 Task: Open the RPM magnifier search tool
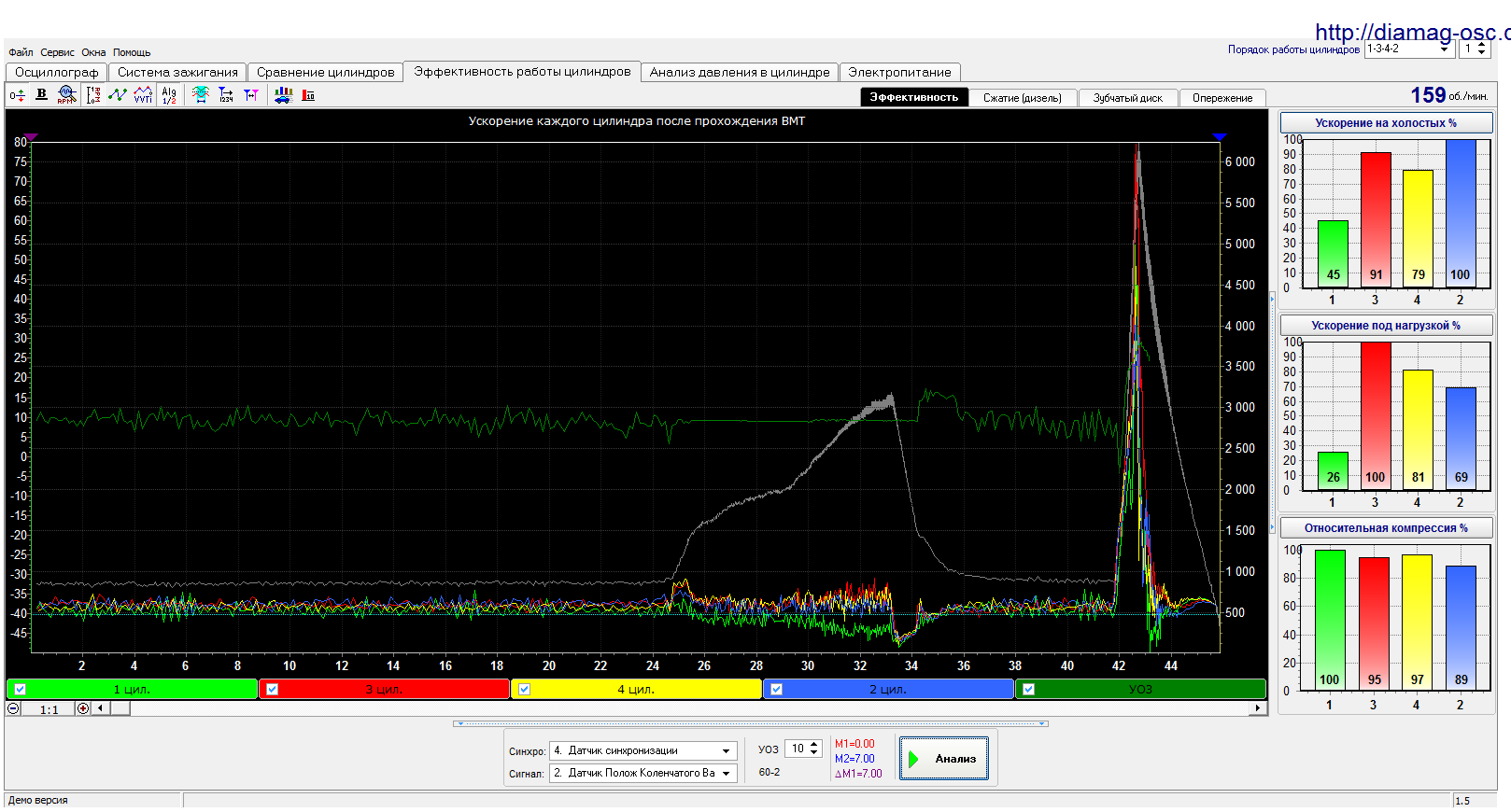(66, 95)
